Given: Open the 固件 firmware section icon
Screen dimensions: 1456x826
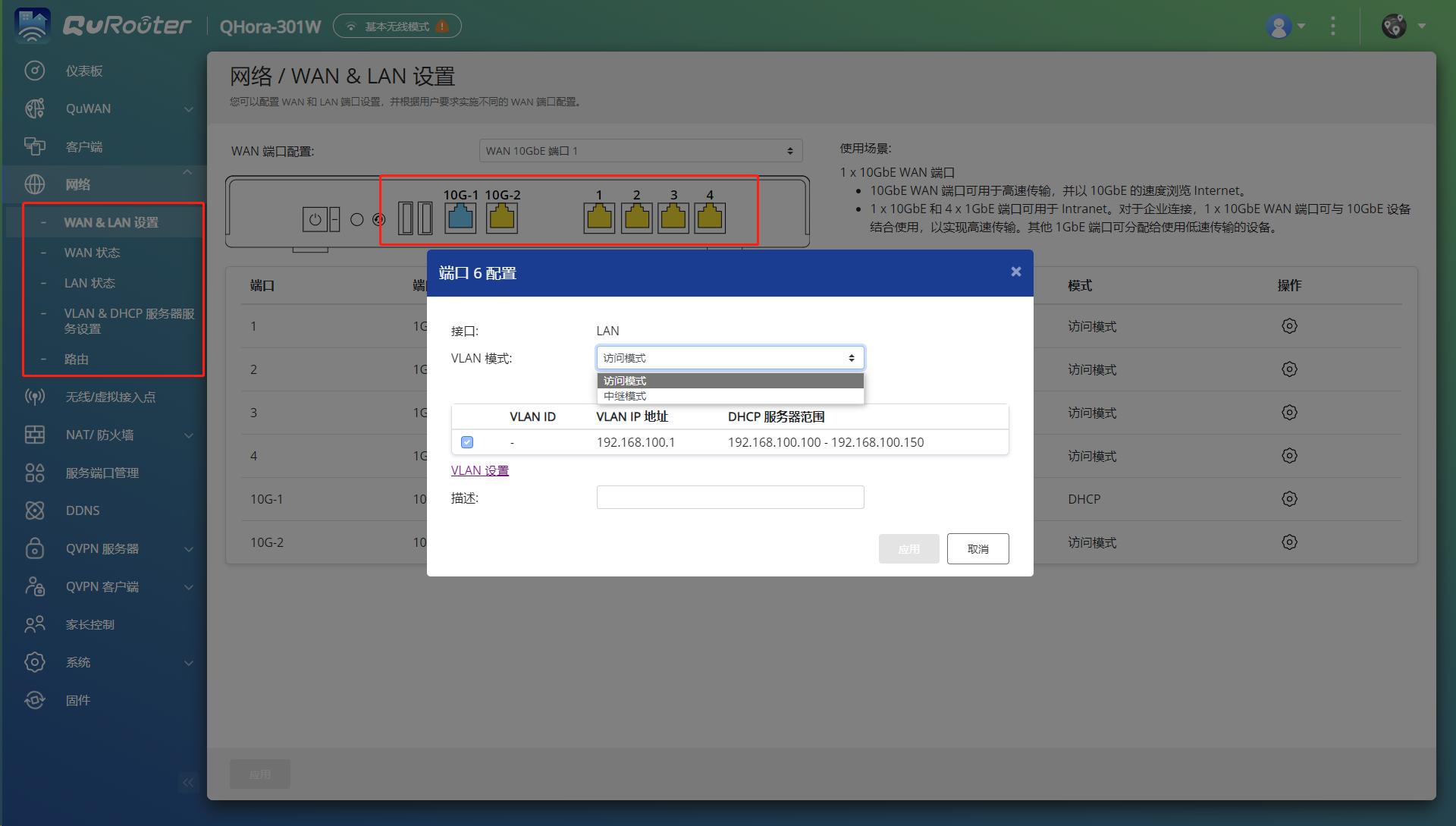Looking at the screenshot, I should tap(34, 699).
